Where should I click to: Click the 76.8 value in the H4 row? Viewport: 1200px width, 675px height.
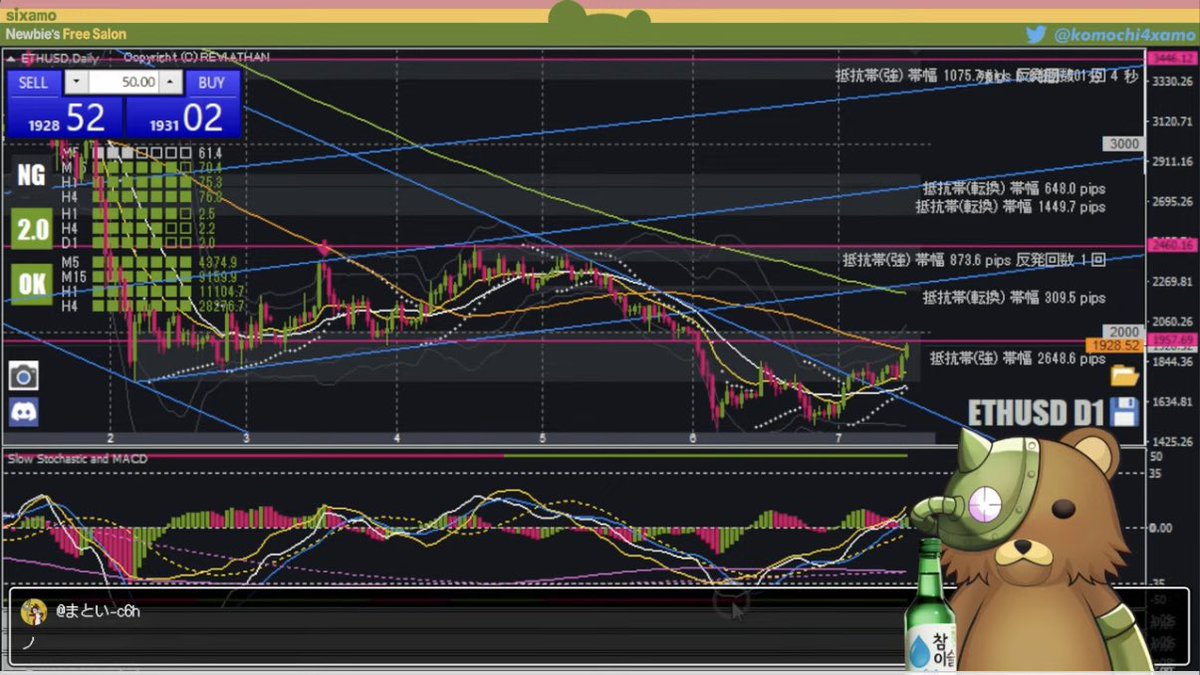(210, 198)
